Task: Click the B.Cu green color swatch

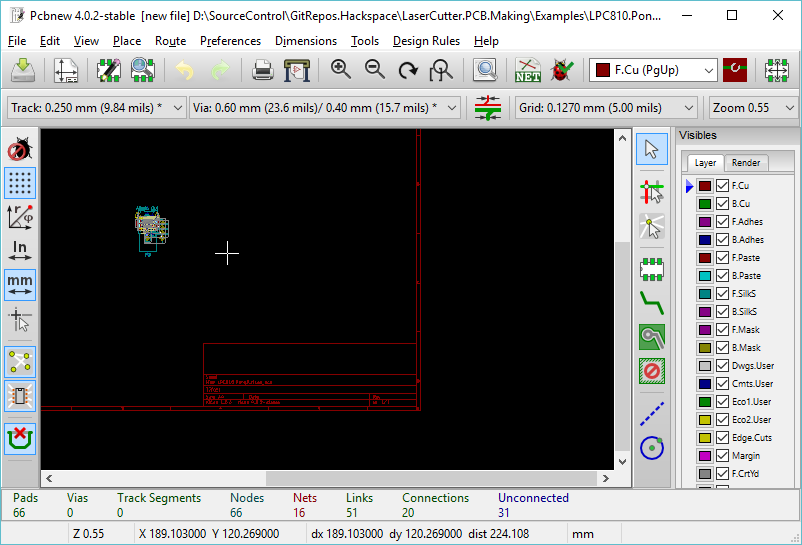Action: pyautogui.click(x=705, y=203)
